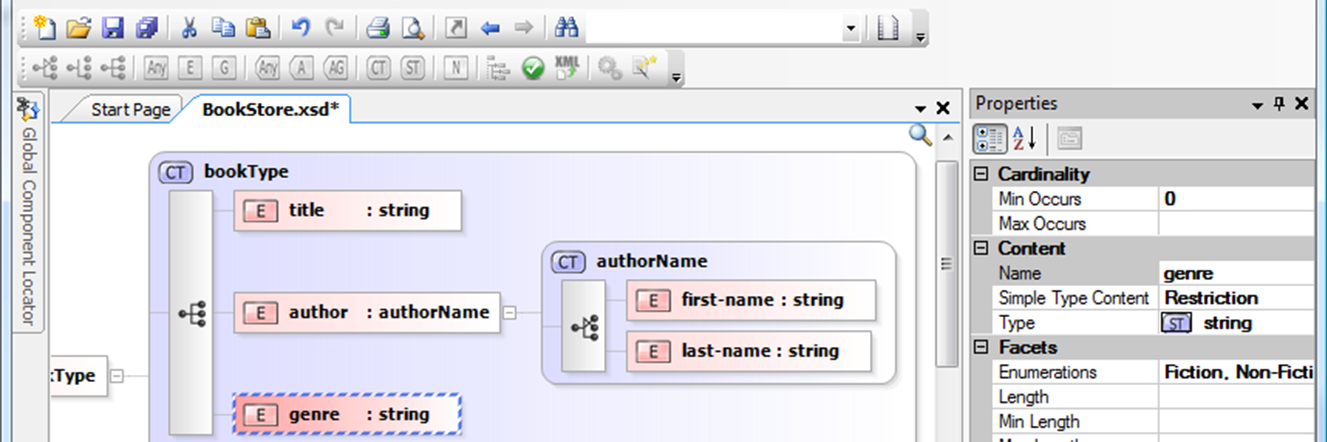This screenshot has width=1327, height=442.
Task: Switch to the Start Page tab
Action: [x=130, y=110]
